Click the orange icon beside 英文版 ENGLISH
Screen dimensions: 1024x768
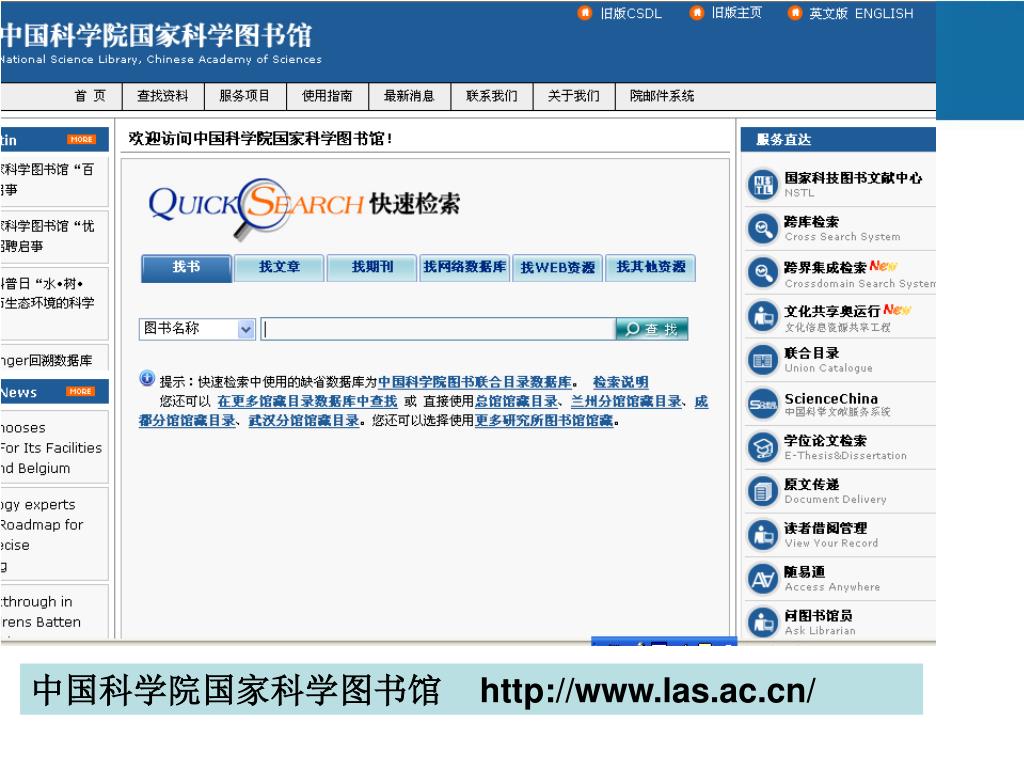(795, 12)
